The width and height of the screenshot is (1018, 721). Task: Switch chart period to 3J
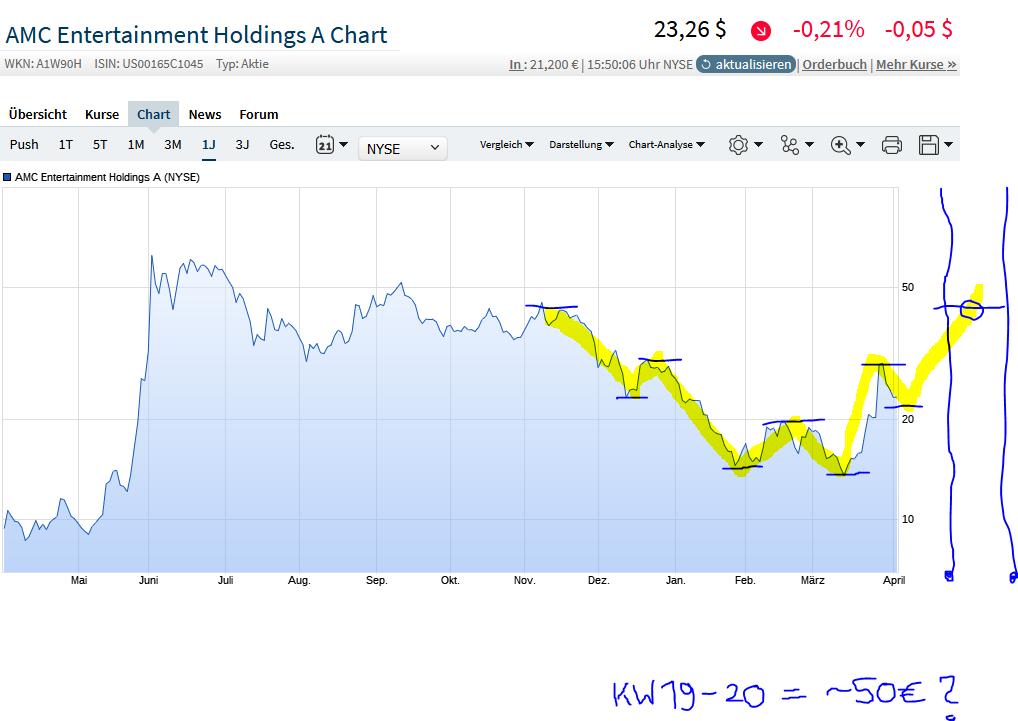tap(242, 145)
